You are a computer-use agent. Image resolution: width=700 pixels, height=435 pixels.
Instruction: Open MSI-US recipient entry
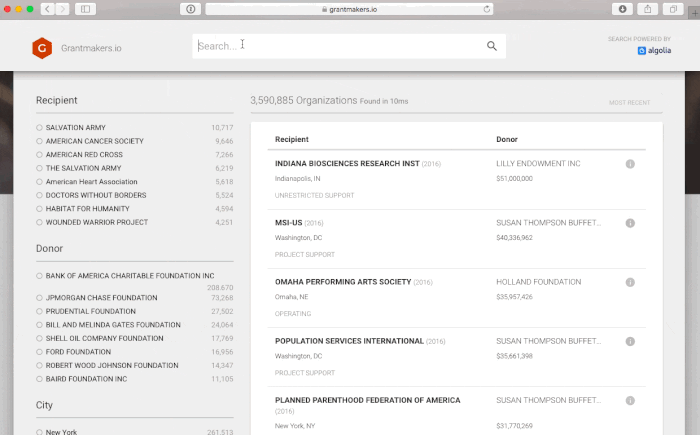[288, 222]
